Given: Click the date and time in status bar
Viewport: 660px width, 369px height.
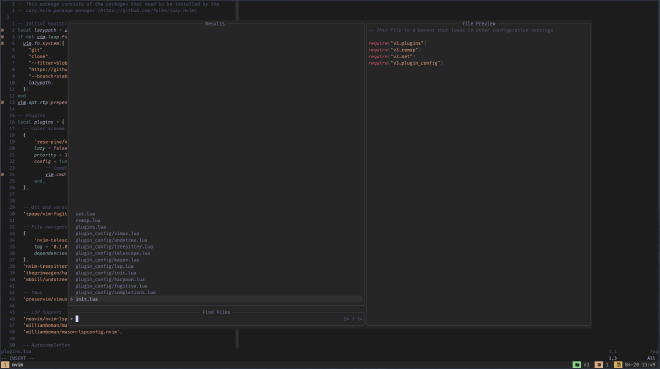Looking at the screenshot, I should click(640, 365).
